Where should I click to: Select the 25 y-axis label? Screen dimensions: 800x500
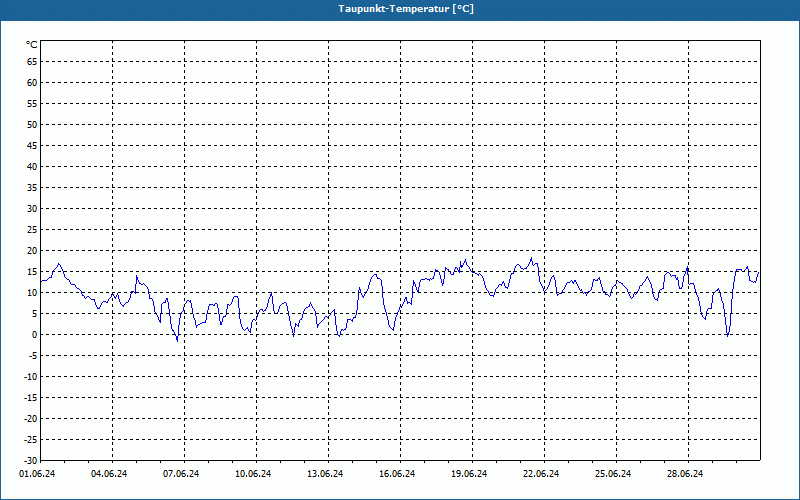pyautogui.click(x=32, y=230)
